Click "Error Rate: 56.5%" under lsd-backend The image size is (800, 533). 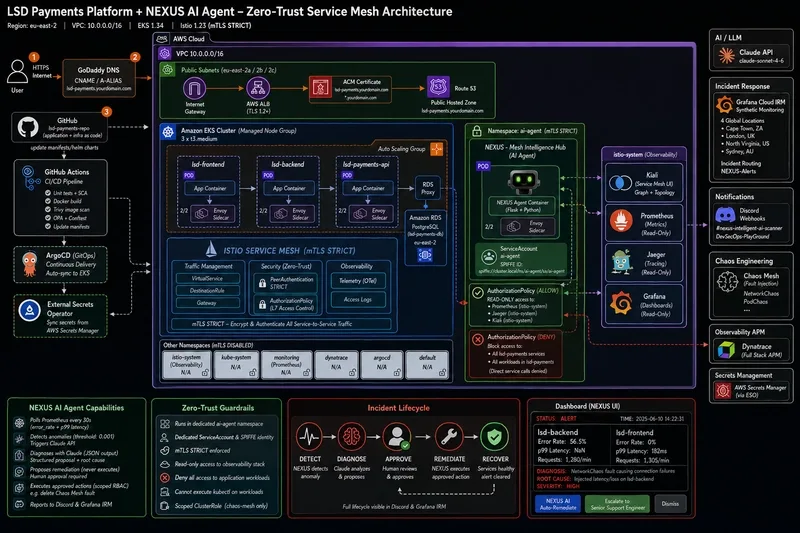click(x=562, y=442)
